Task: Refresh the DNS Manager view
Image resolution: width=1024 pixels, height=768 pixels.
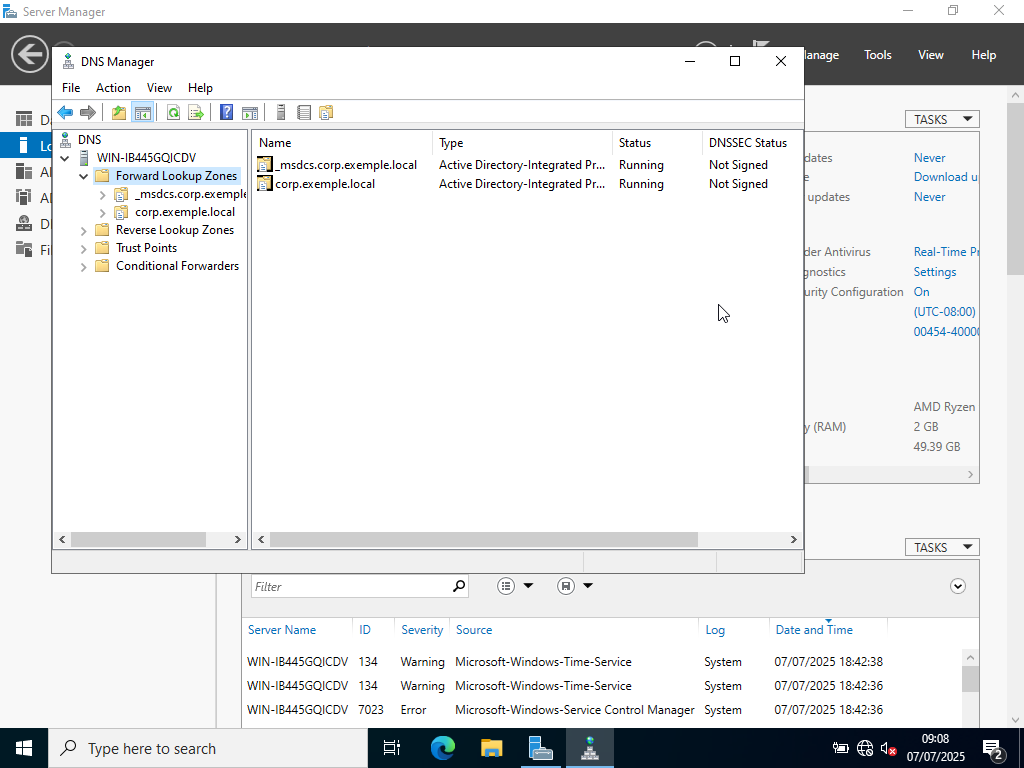Action: [x=173, y=112]
